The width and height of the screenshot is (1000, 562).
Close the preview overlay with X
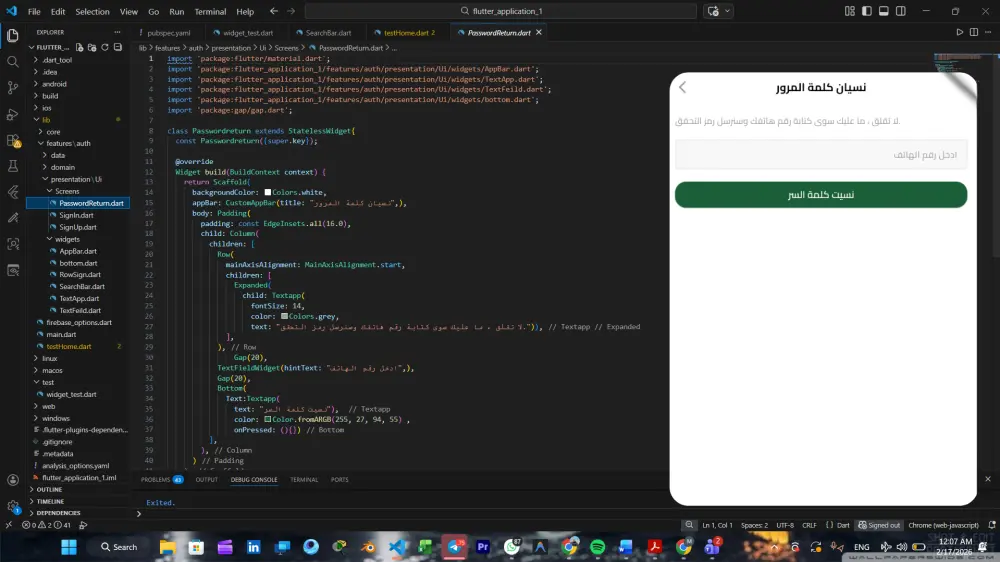[988, 478]
